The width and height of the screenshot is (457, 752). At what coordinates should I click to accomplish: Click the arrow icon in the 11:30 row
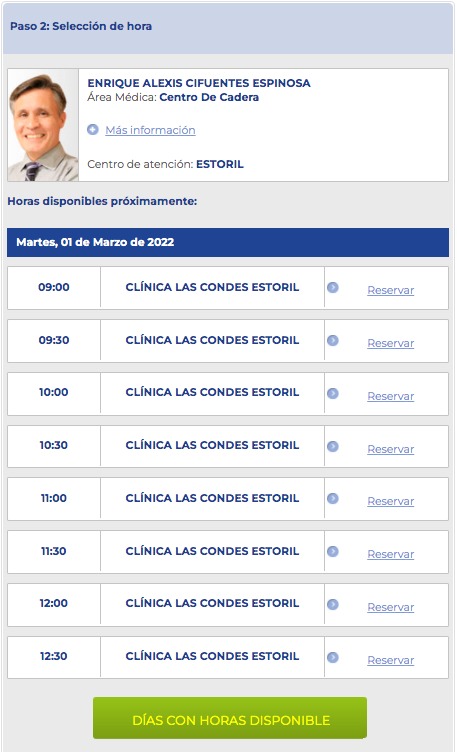333,552
